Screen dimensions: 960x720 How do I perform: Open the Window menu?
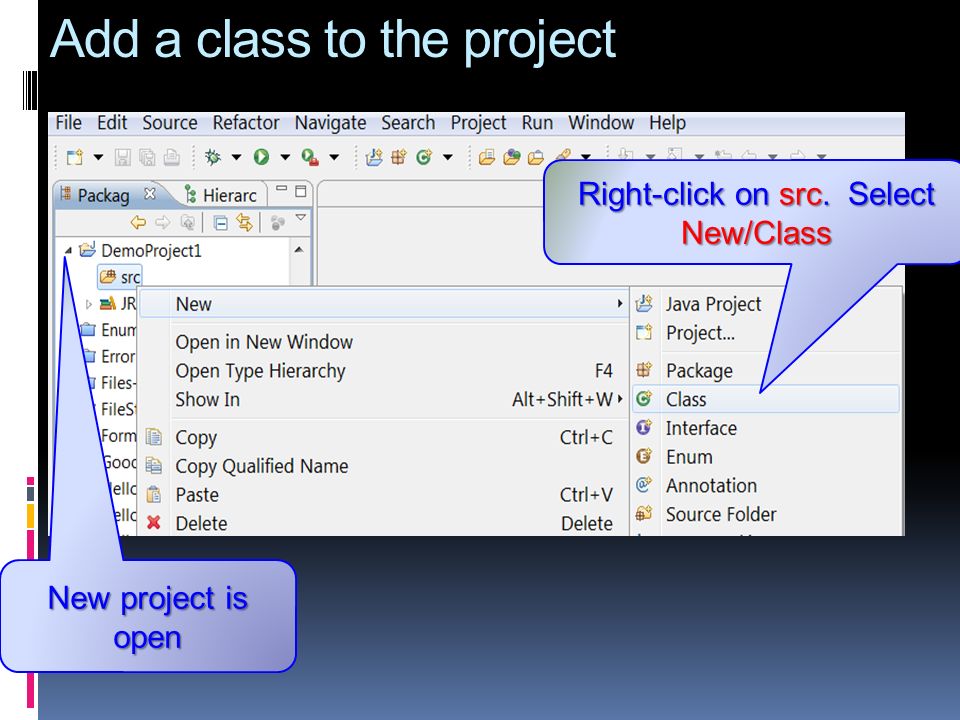pos(601,122)
